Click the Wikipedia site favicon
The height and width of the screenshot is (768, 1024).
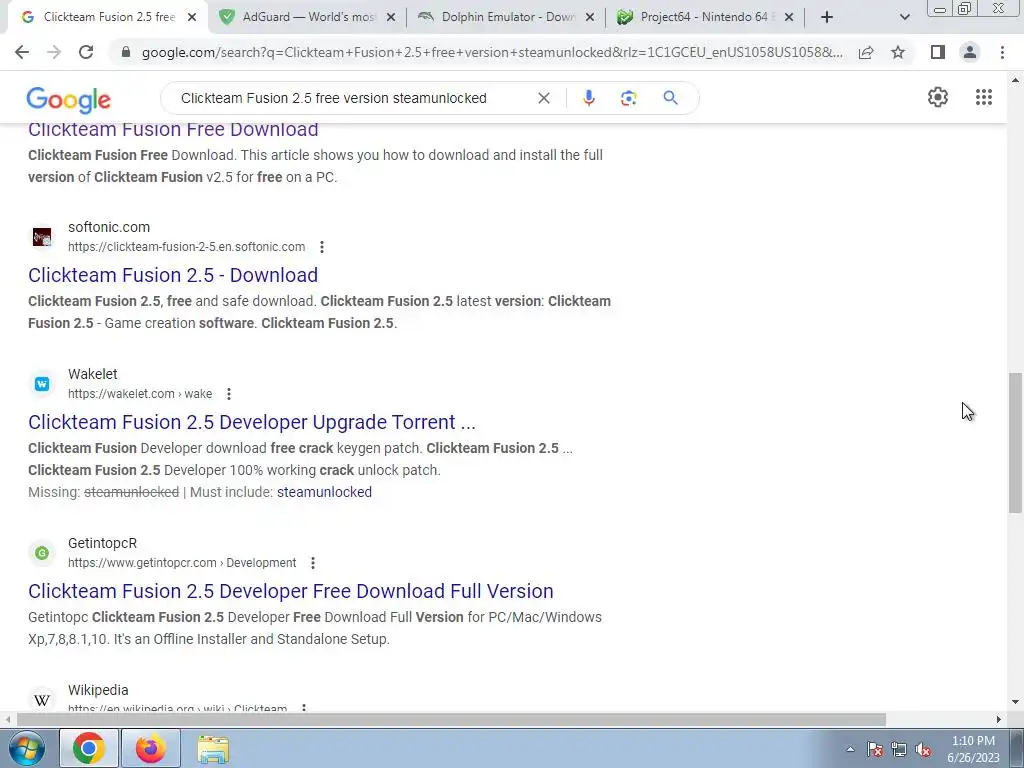[42, 700]
